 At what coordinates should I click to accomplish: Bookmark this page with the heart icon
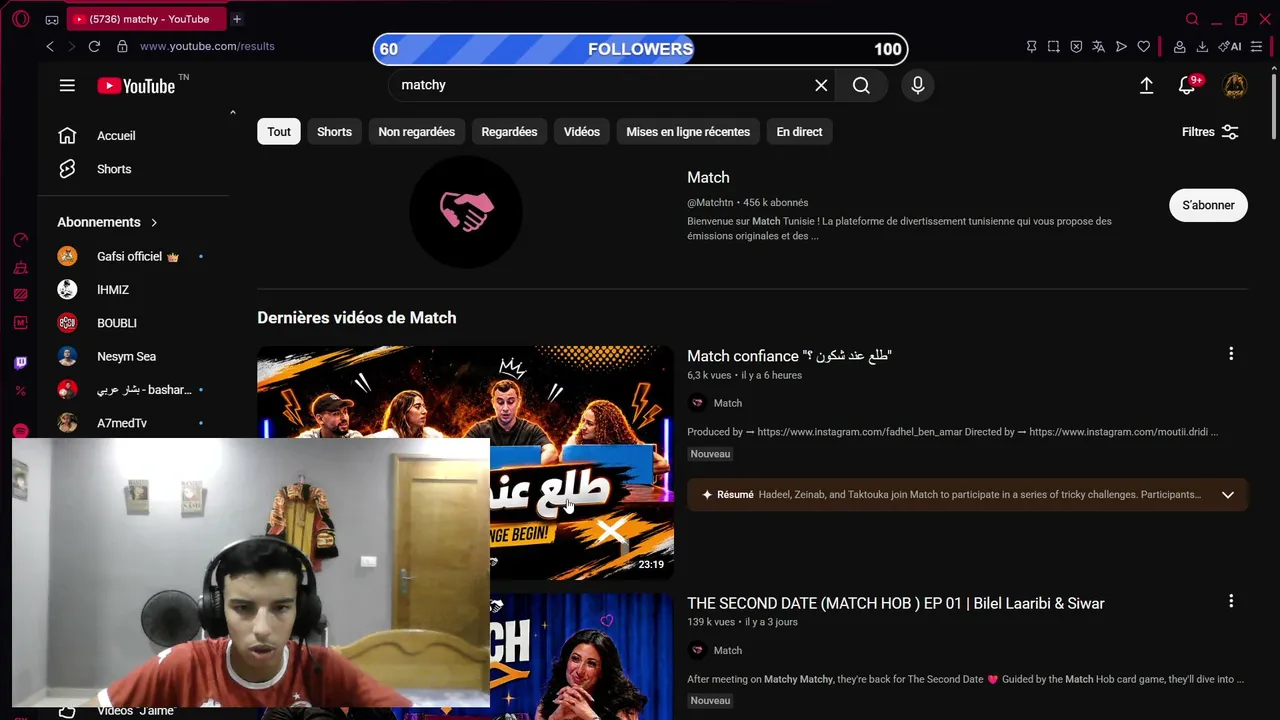tap(1144, 46)
